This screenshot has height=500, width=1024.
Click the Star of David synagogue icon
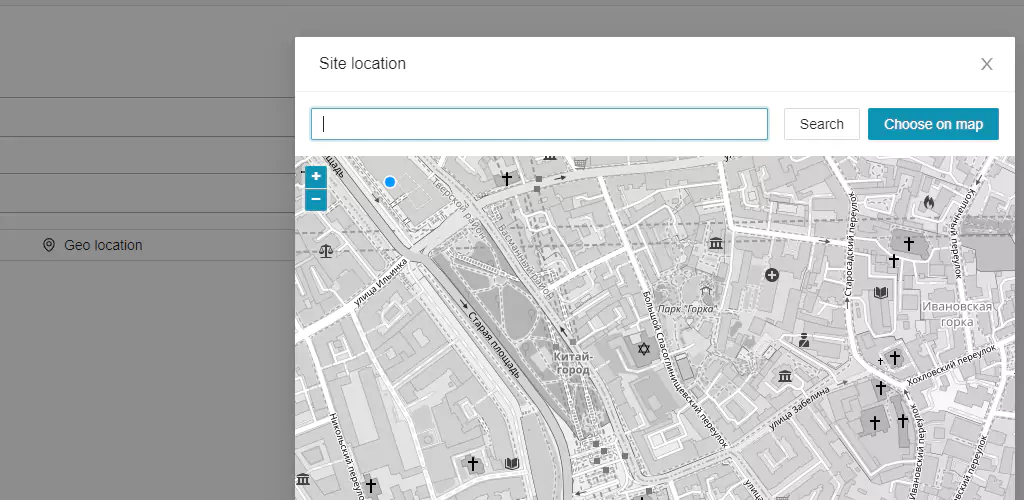tap(644, 348)
